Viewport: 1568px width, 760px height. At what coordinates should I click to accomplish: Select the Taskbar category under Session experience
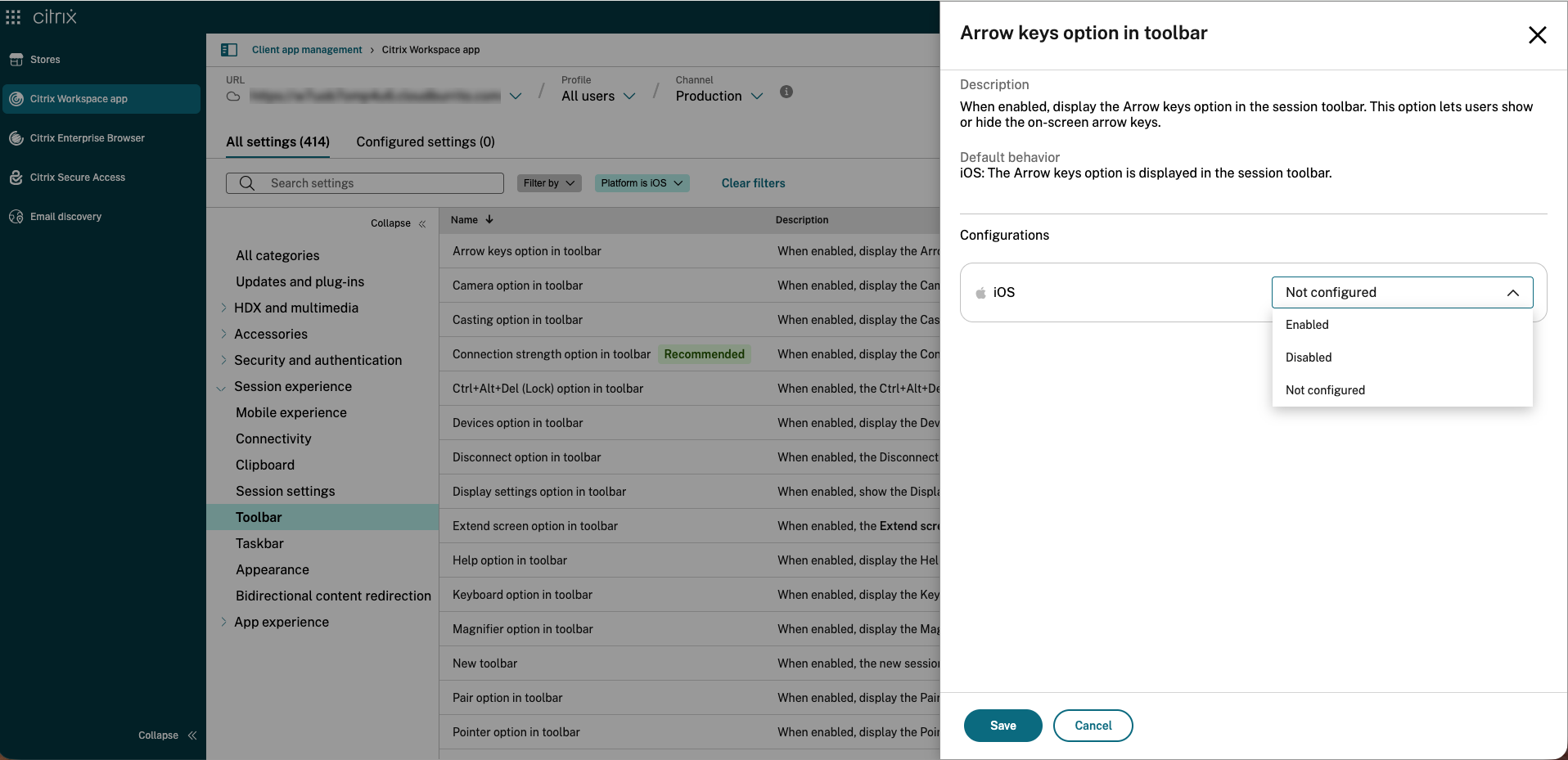[259, 542]
